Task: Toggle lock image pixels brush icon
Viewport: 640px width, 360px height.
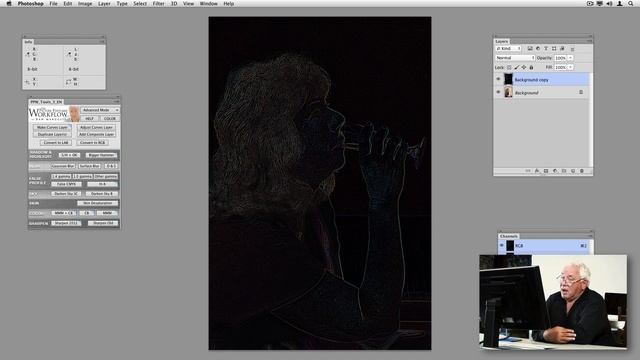Action: (517, 67)
